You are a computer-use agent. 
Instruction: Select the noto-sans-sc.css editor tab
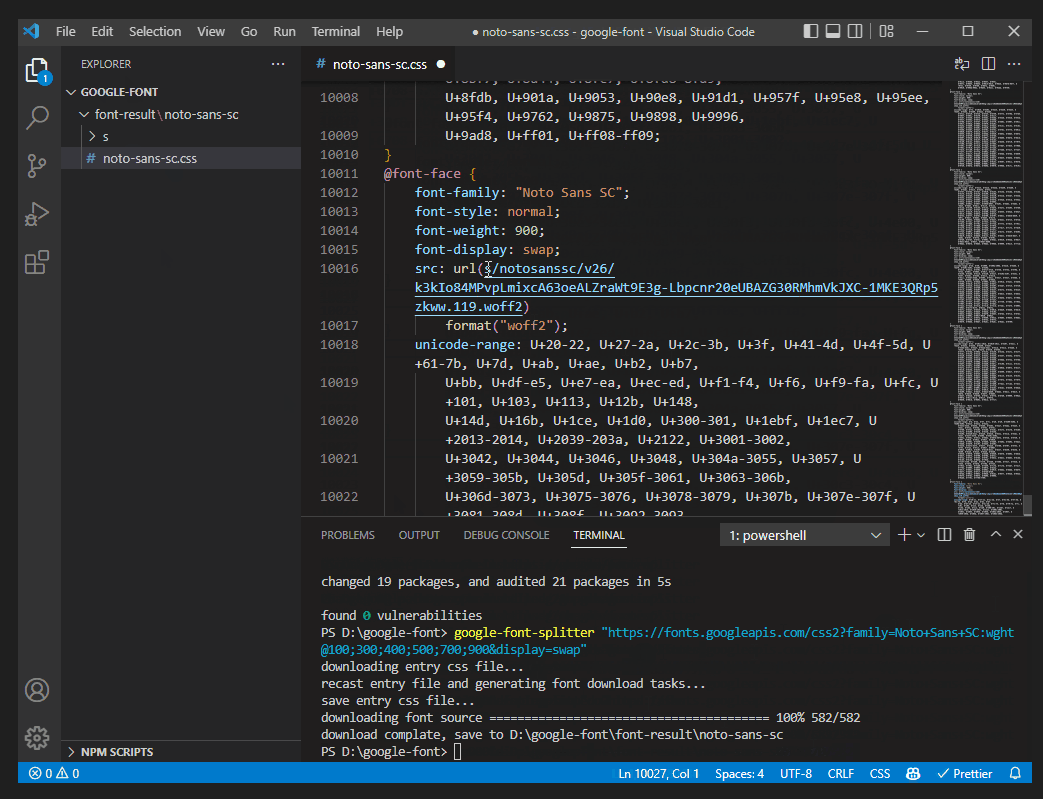point(380,65)
